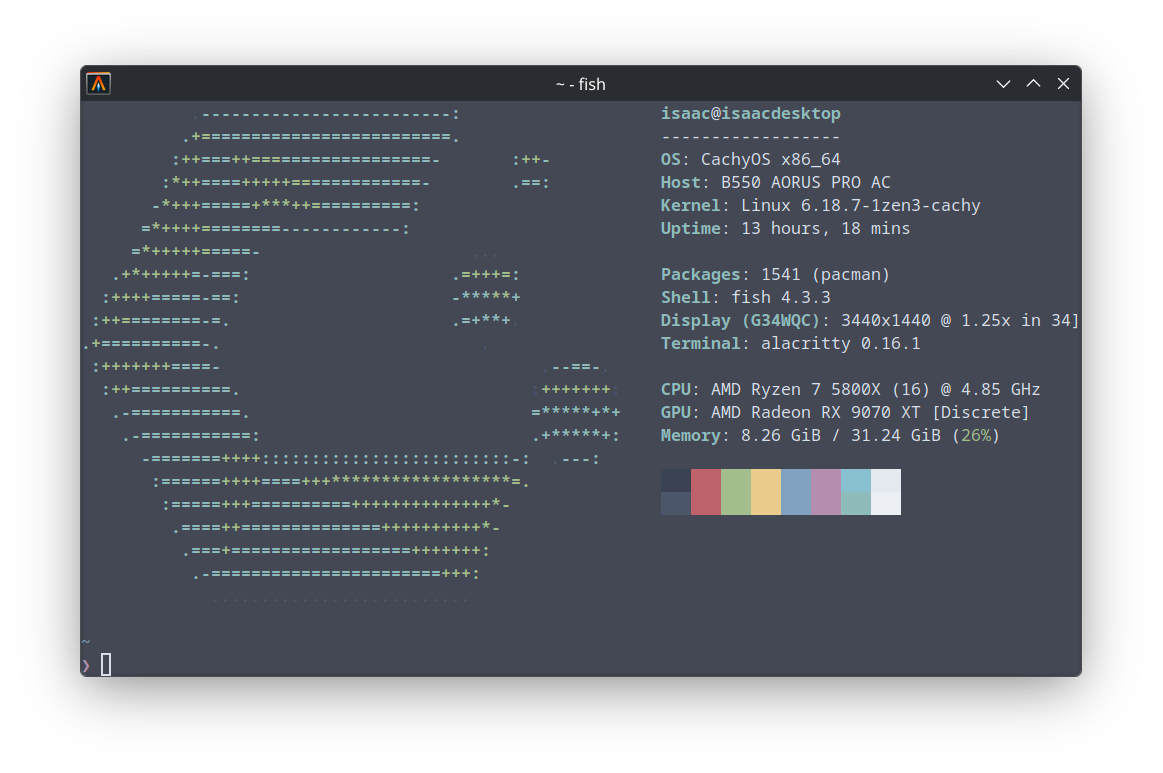
Task: Click the '26%' memory percentage value
Action: [x=976, y=435]
